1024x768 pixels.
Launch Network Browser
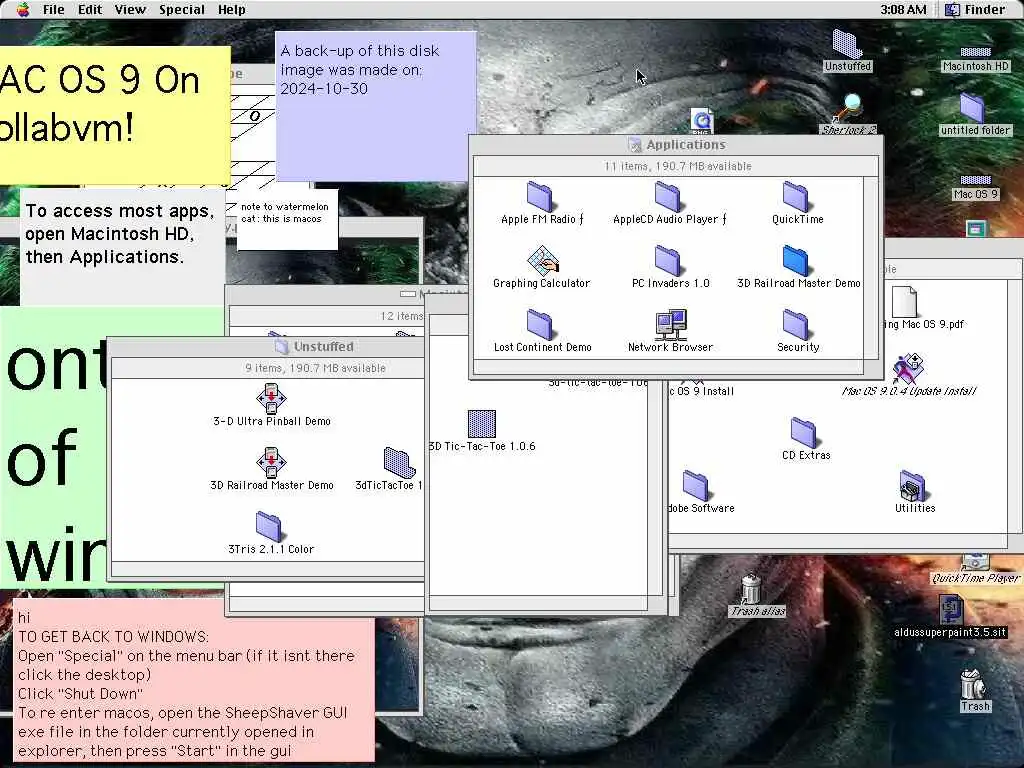click(x=671, y=325)
